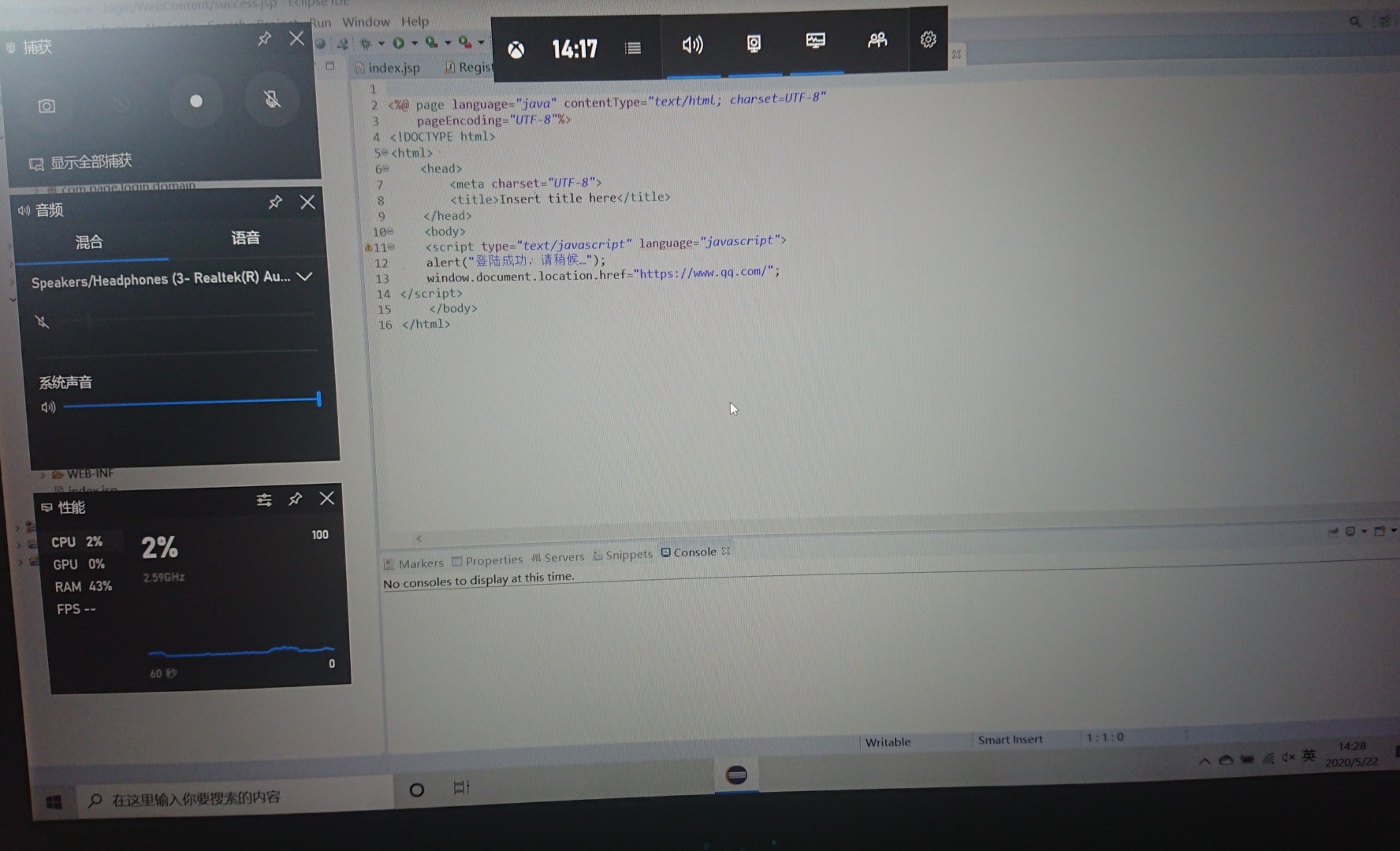Open the Help menu in Eclipse
The image size is (1400, 851).
pos(415,21)
